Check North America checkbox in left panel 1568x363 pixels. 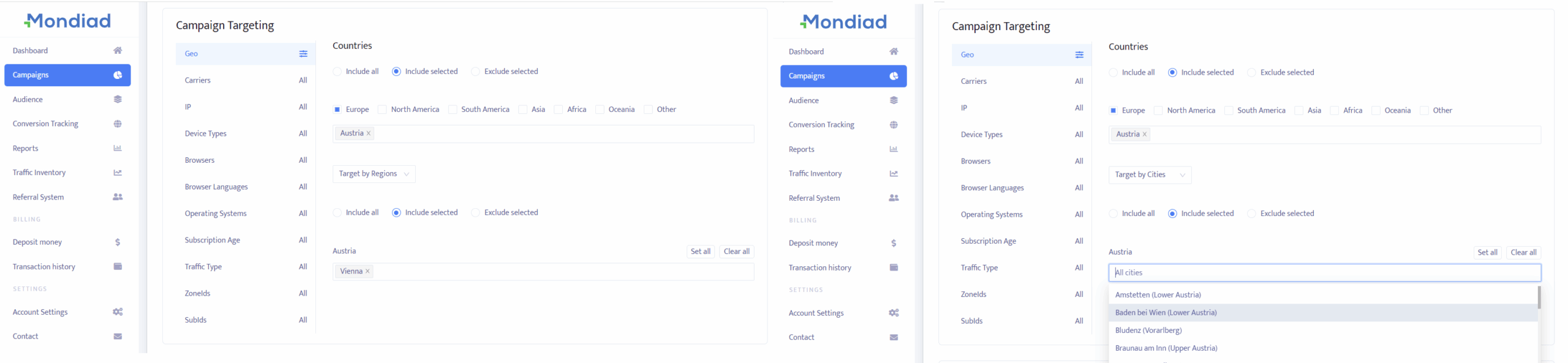pyautogui.click(x=382, y=110)
